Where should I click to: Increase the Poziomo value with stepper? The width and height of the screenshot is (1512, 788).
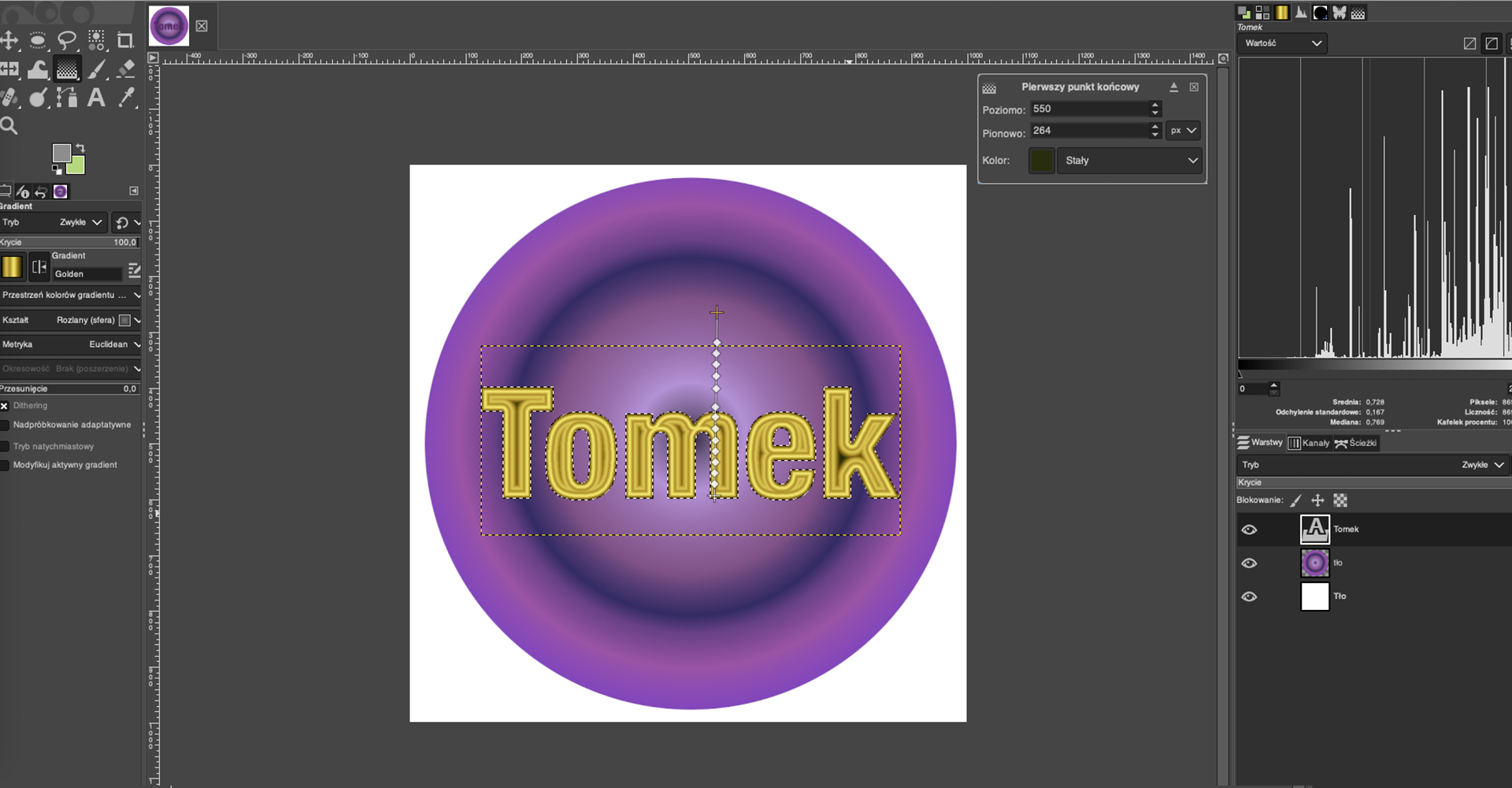(1155, 105)
